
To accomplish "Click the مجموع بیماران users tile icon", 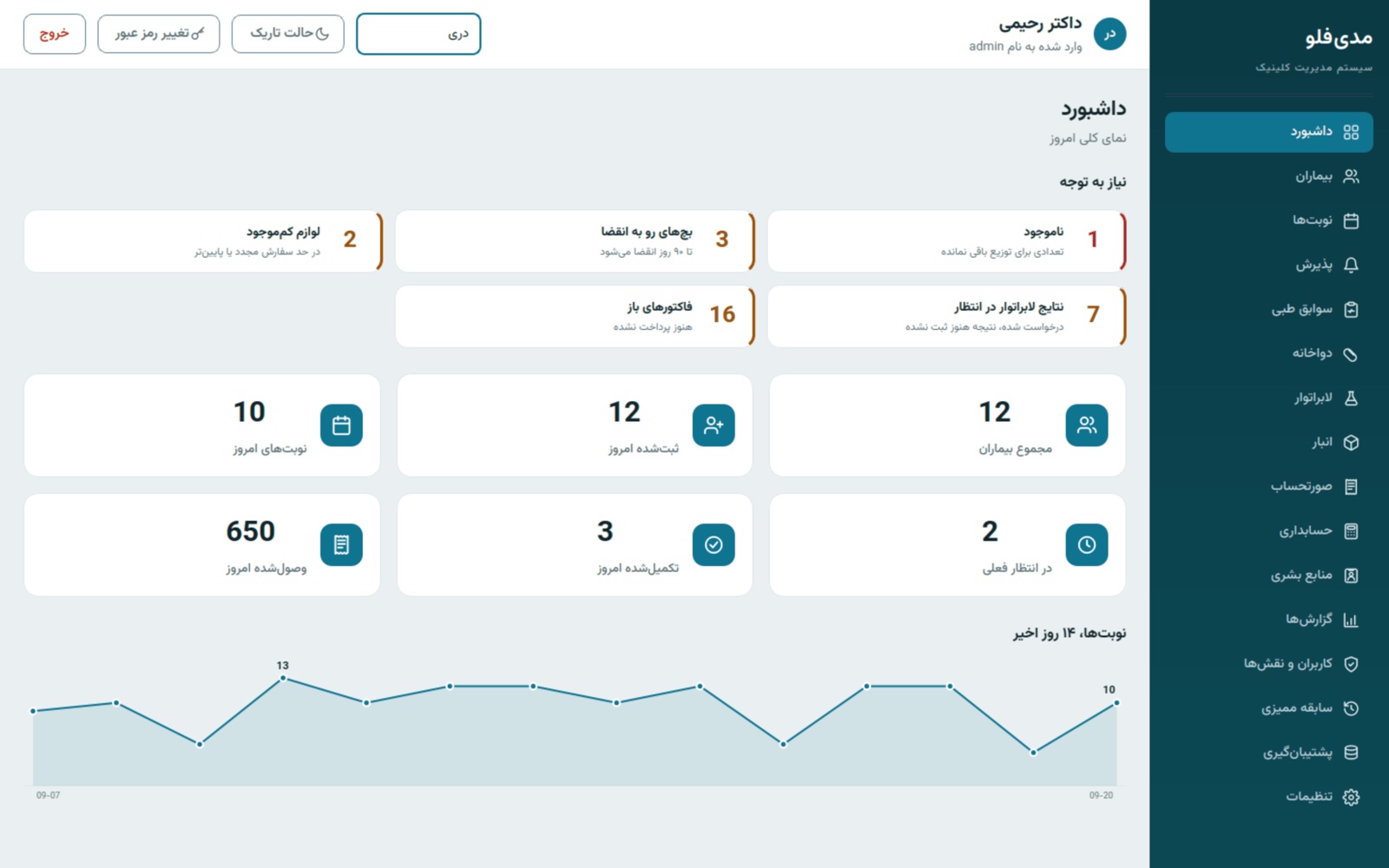I will coord(1086,425).
